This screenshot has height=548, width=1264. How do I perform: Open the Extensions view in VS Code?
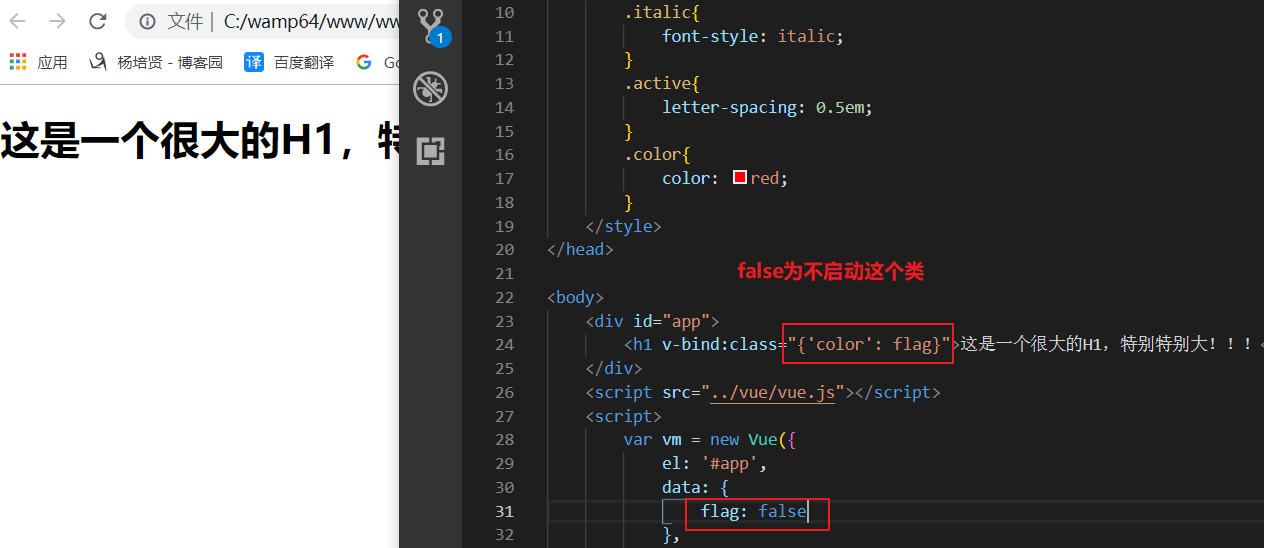point(431,151)
